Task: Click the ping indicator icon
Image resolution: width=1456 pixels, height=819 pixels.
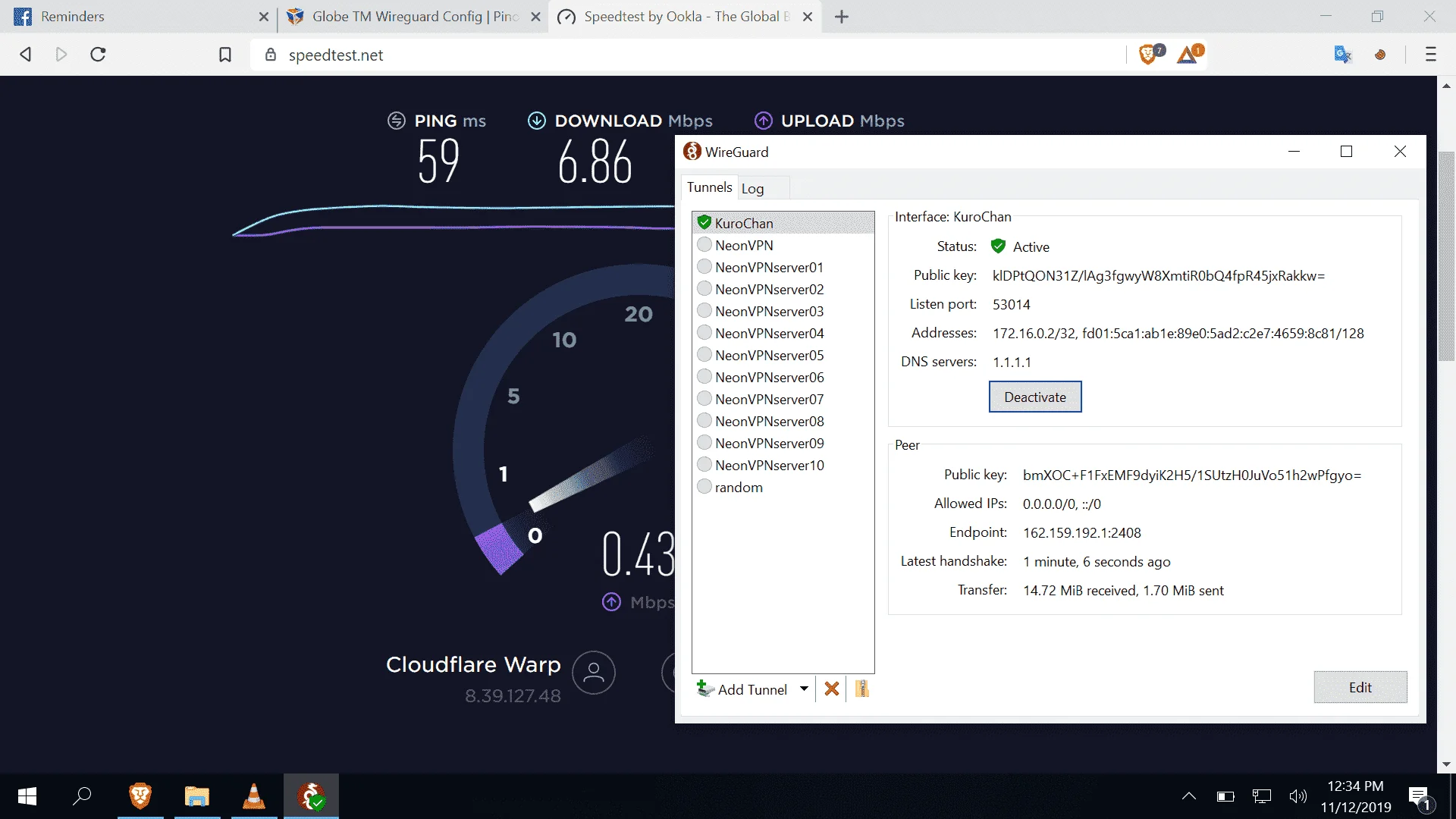Action: tap(397, 121)
